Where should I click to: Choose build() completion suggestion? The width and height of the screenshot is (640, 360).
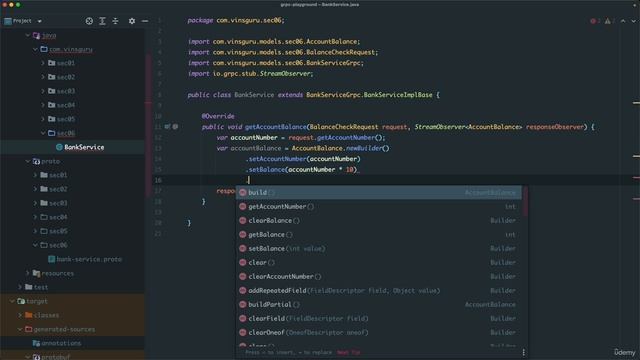[378, 193]
